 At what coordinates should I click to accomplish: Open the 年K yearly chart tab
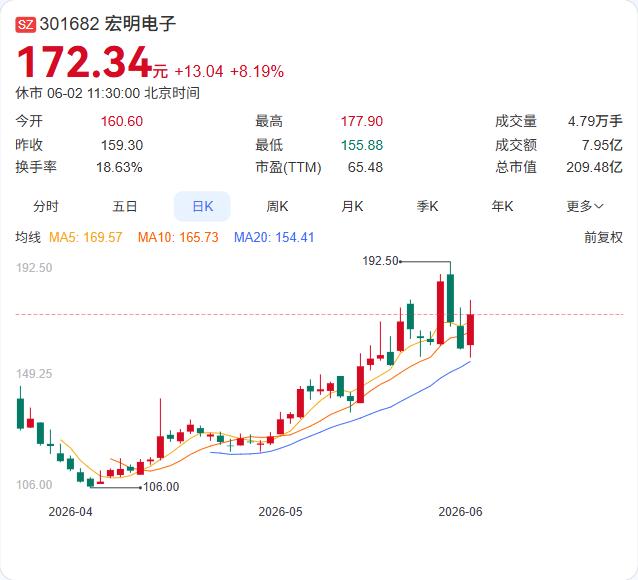pos(502,206)
